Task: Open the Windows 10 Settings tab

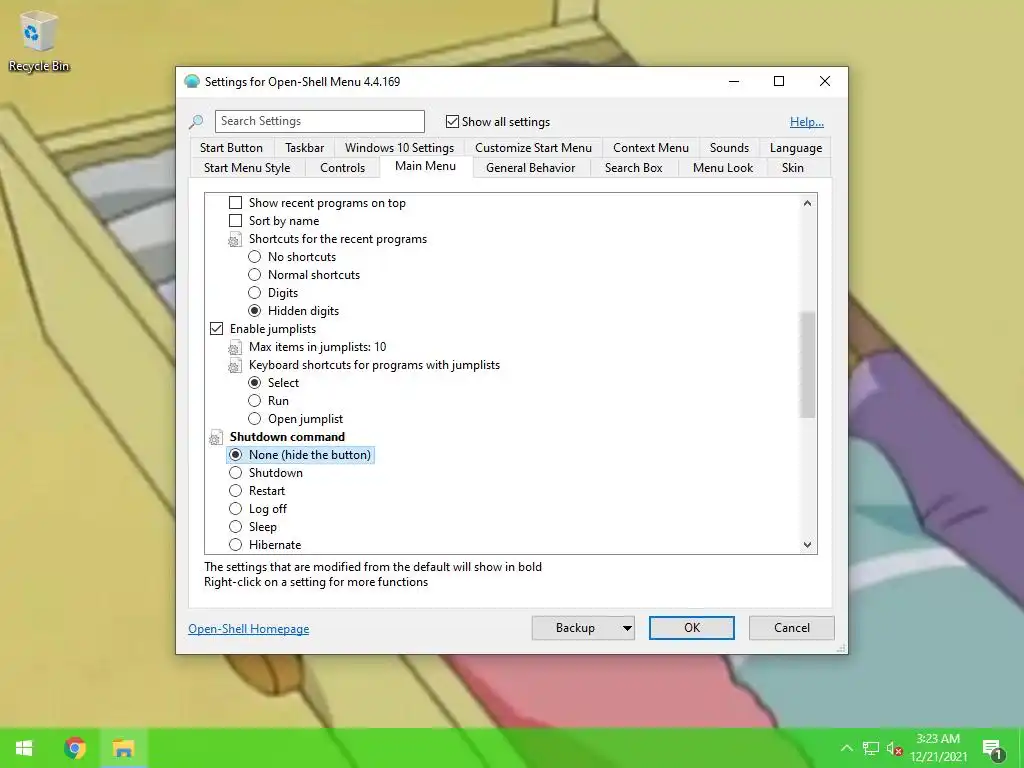Action: [399, 148]
